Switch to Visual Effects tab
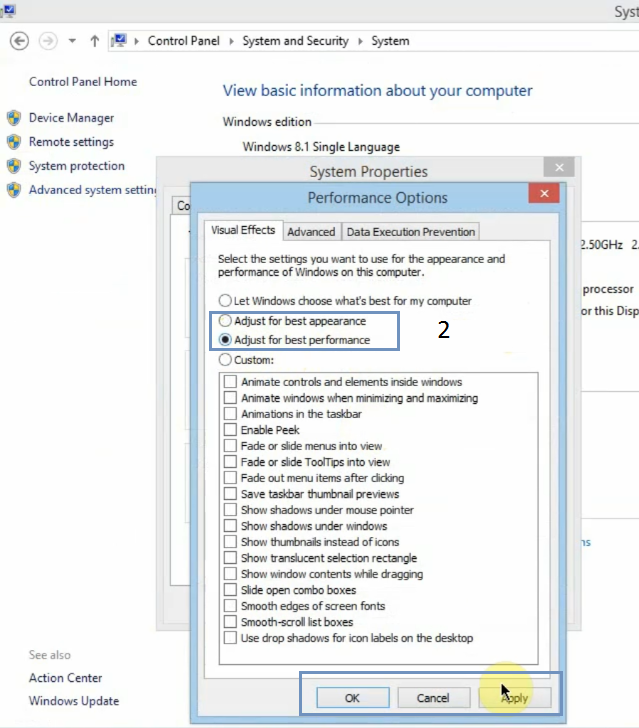This screenshot has width=639, height=728. (x=243, y=230)
